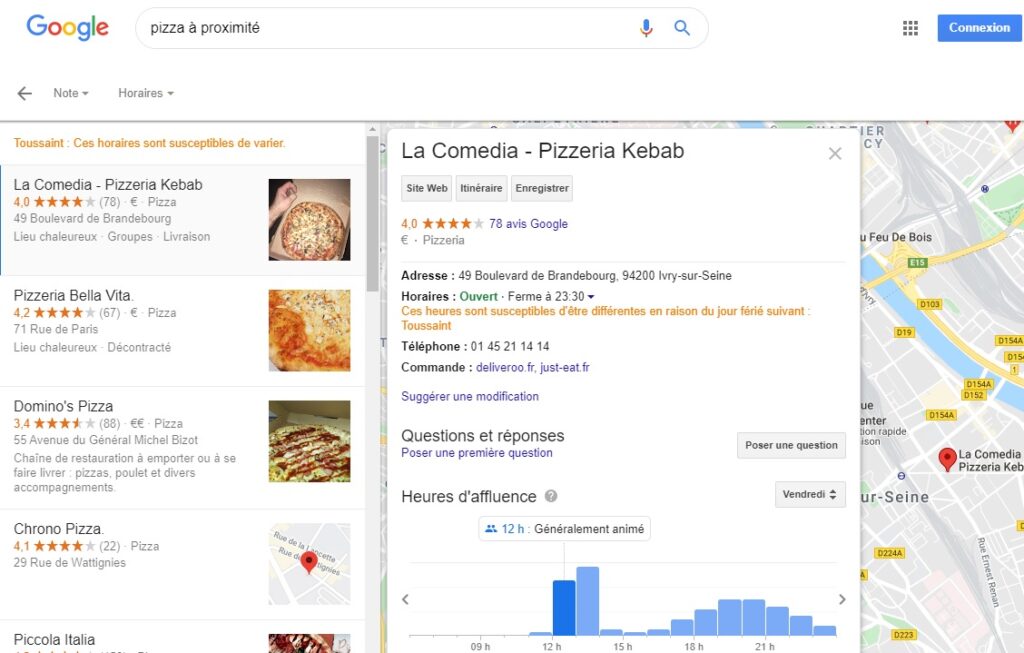Click the Site Web button
This screenshot has height=653, width=1024.
[x=426, y=188]
